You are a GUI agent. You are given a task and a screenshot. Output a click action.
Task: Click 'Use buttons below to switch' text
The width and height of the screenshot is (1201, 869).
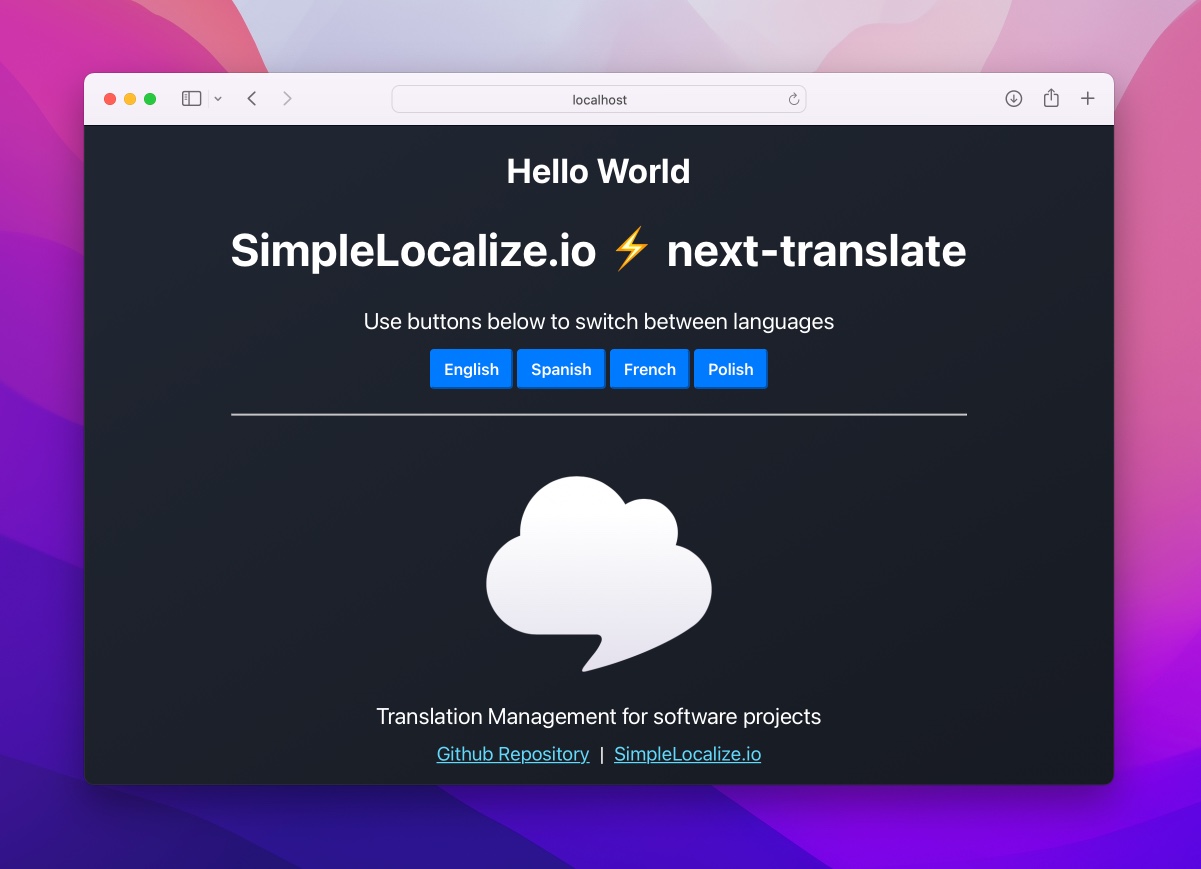(599, 322)
